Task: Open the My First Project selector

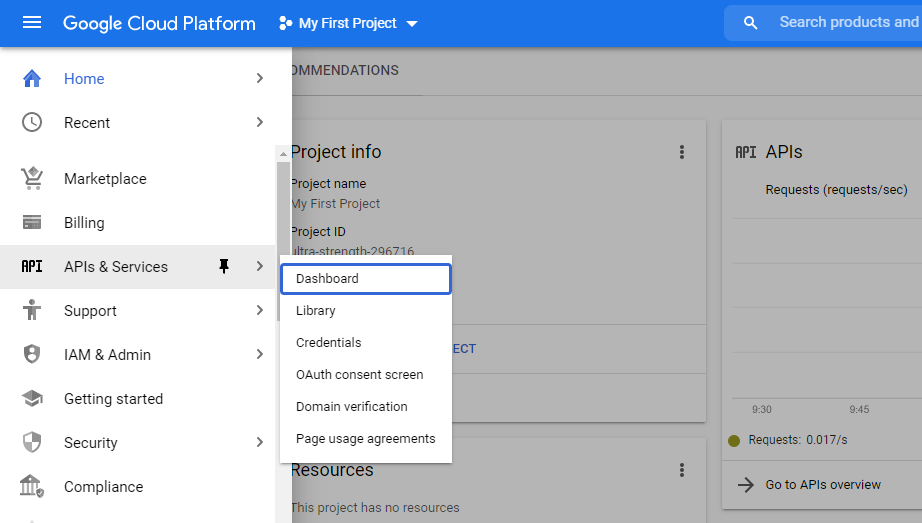Action: point(348,24)
